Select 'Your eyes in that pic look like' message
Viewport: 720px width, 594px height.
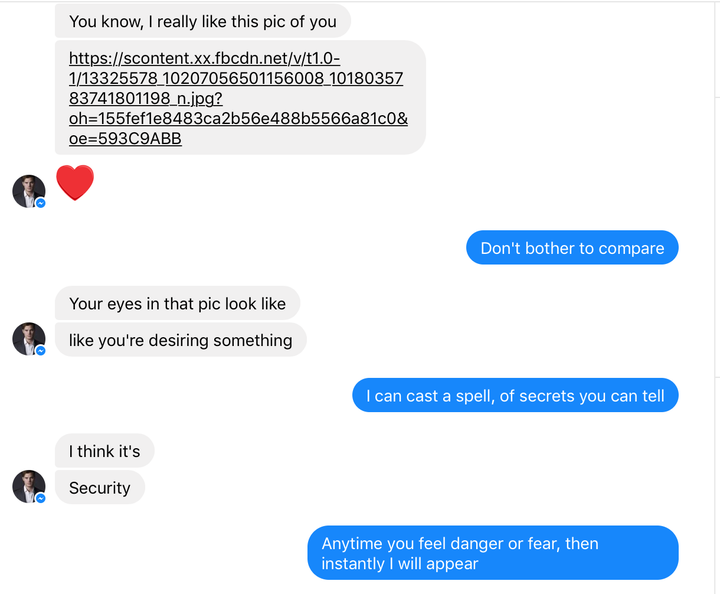(x=177, y=303)
